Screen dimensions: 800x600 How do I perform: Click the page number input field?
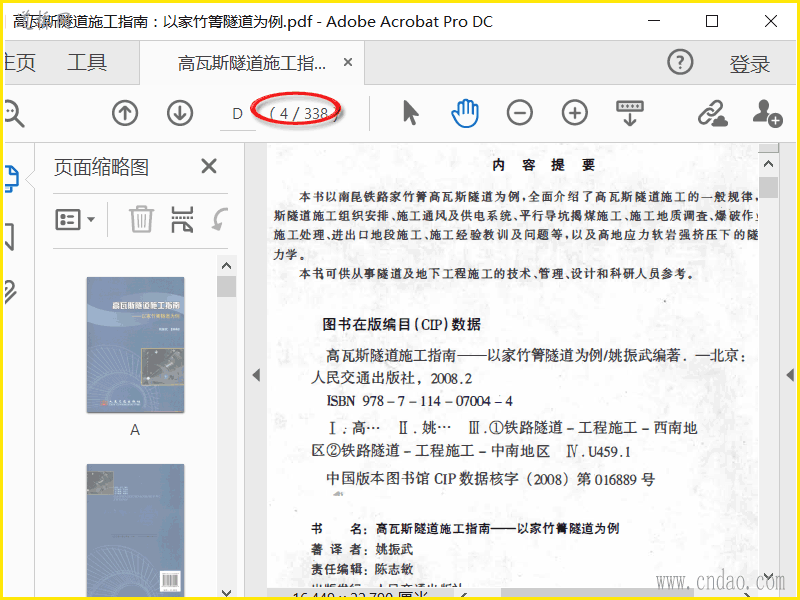pyautogui.click(x=238, y=114)
